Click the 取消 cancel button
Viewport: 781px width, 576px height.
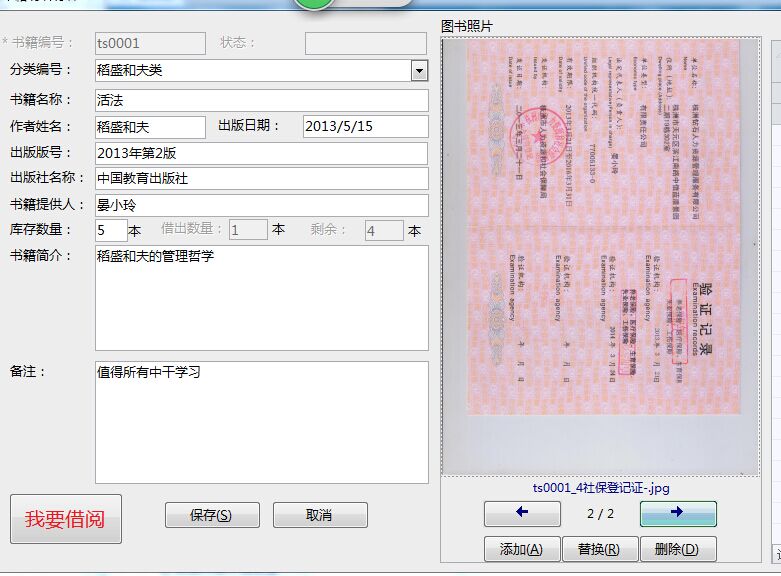pyautogui.click(x=320, y=515)
